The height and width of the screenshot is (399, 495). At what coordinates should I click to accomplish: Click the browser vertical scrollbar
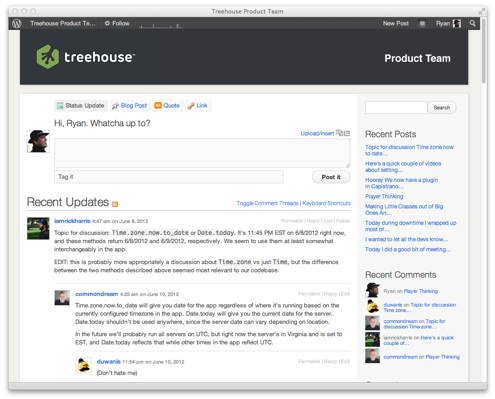pyautogui.click(x=484, y=50)
